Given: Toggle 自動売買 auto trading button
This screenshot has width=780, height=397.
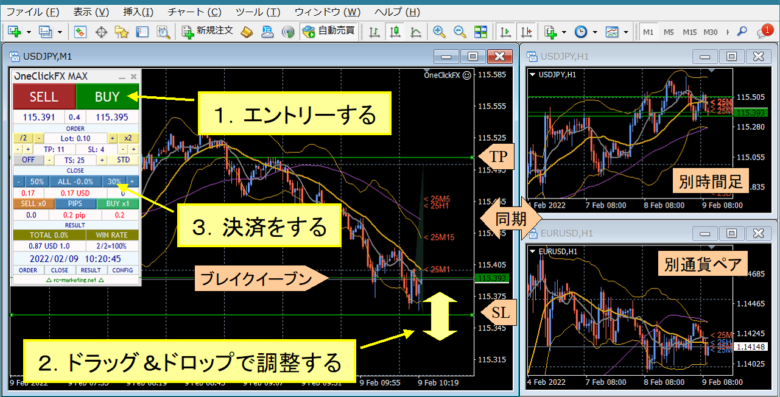Looking at the screenshot, I should (x=328, y=32).
